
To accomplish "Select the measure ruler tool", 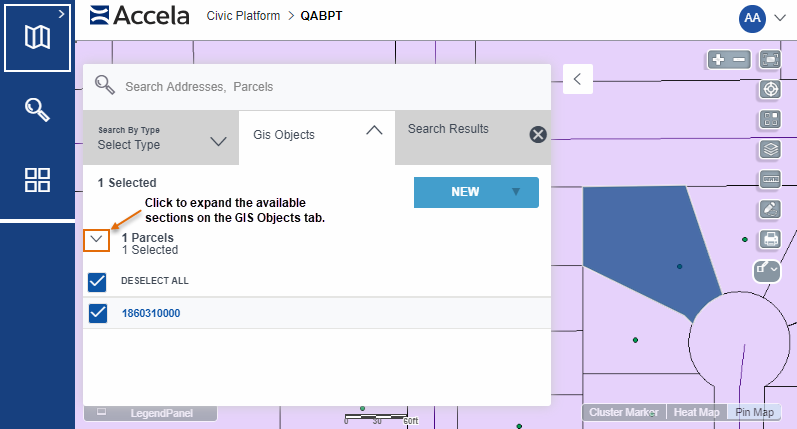I will point(770,180).
